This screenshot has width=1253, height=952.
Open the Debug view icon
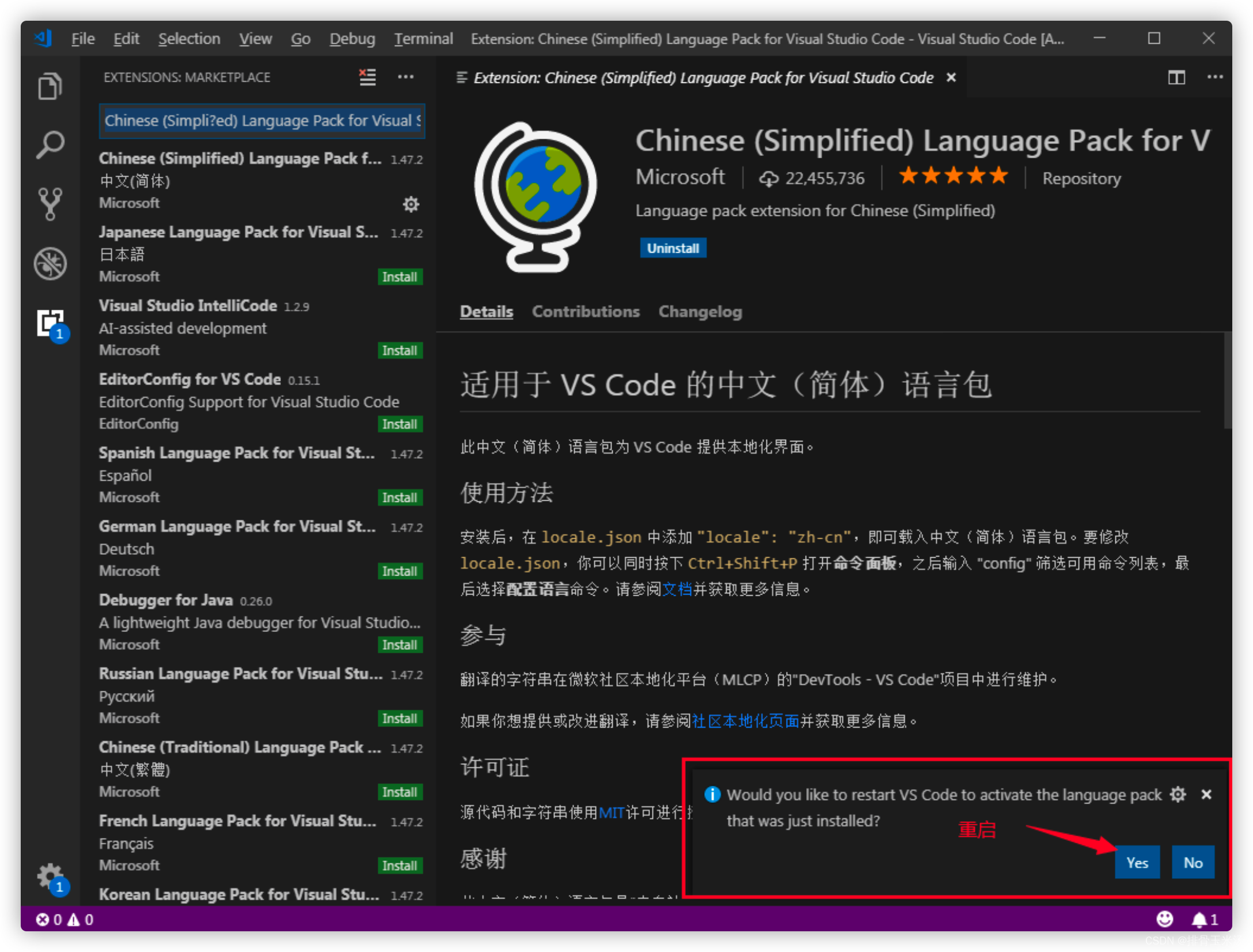click(50, 264)
